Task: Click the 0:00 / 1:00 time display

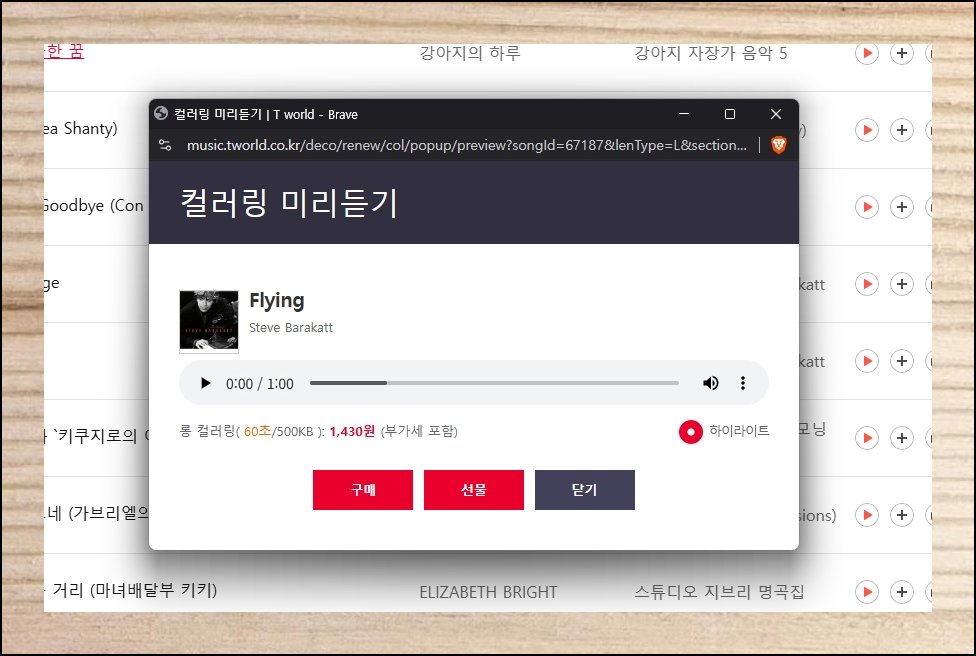Action: pyautogui.click(x=260, y=384)
